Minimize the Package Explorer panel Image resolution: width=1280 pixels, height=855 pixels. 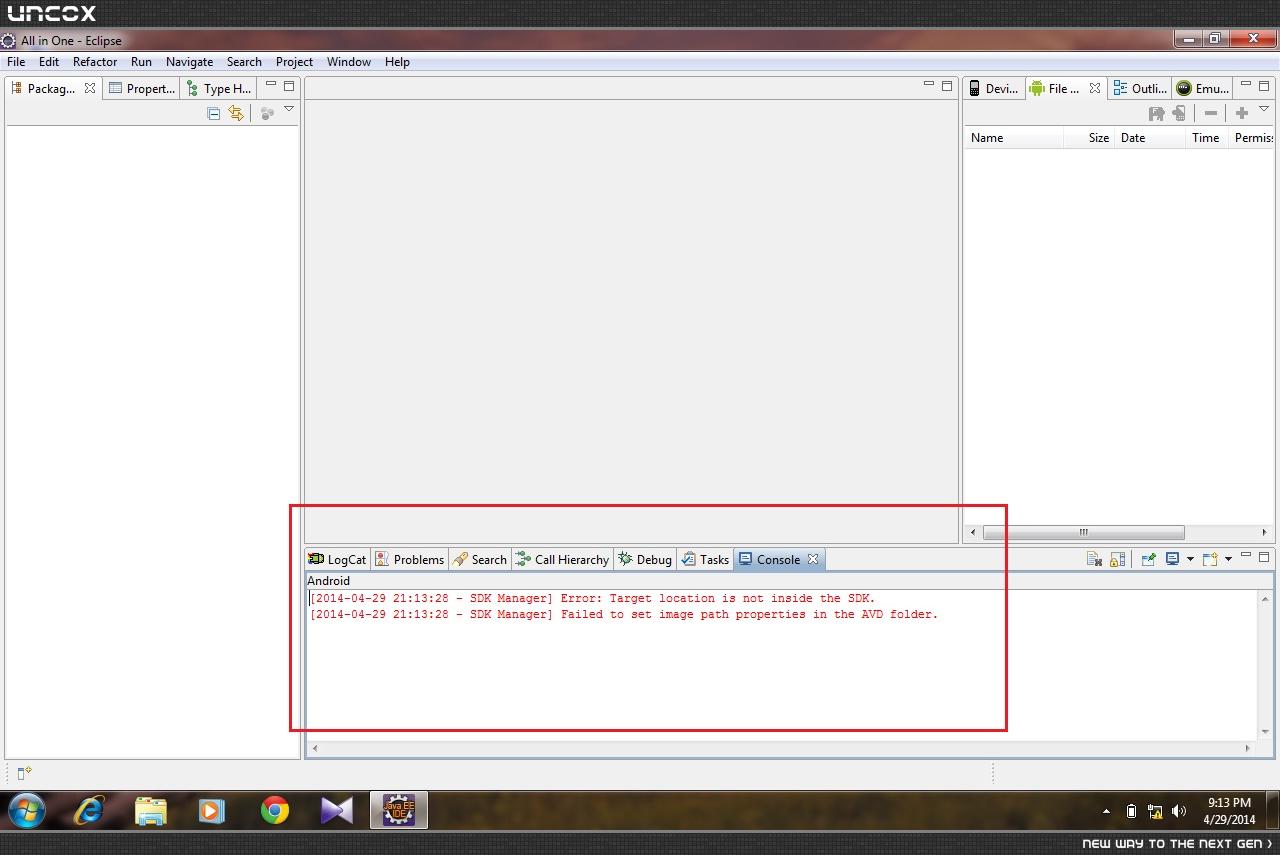pos(271,86)
